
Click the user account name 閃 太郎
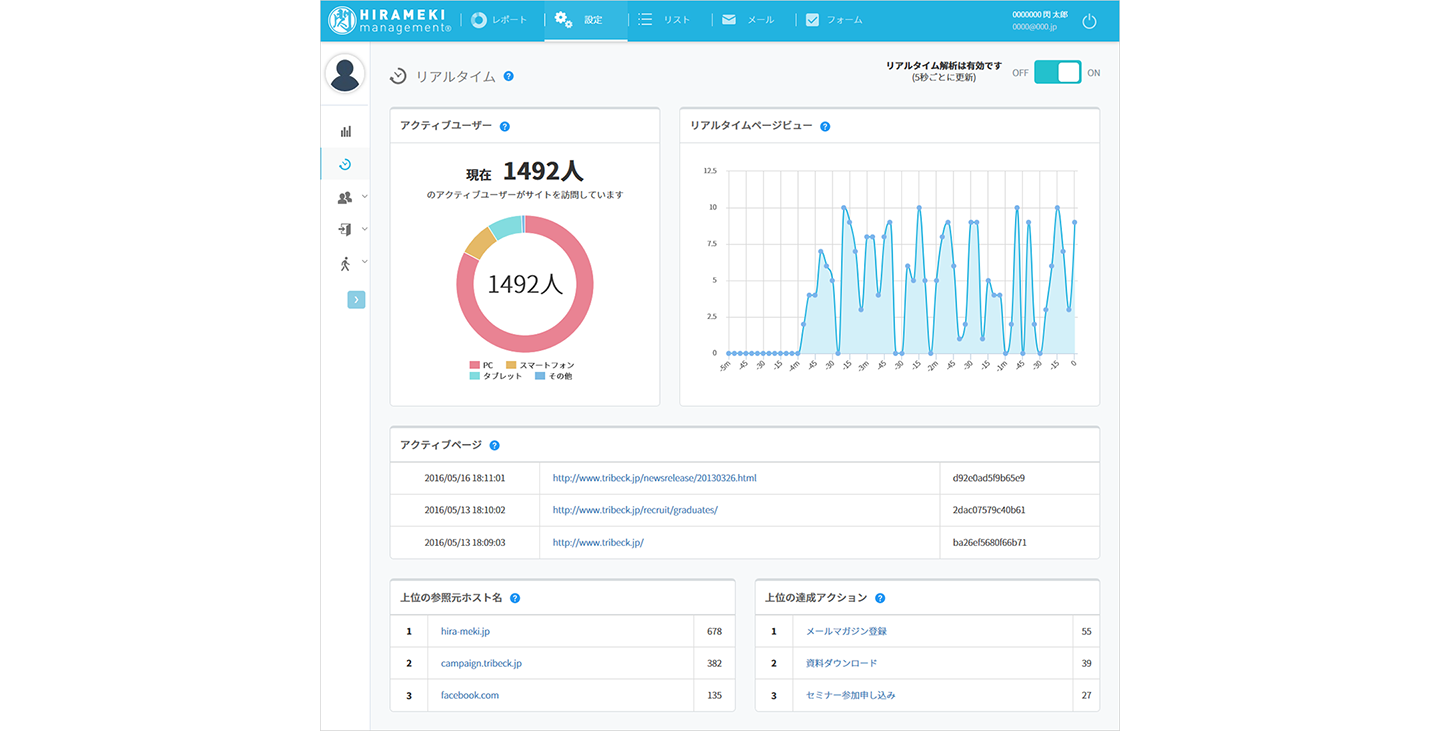point(1039,15)
